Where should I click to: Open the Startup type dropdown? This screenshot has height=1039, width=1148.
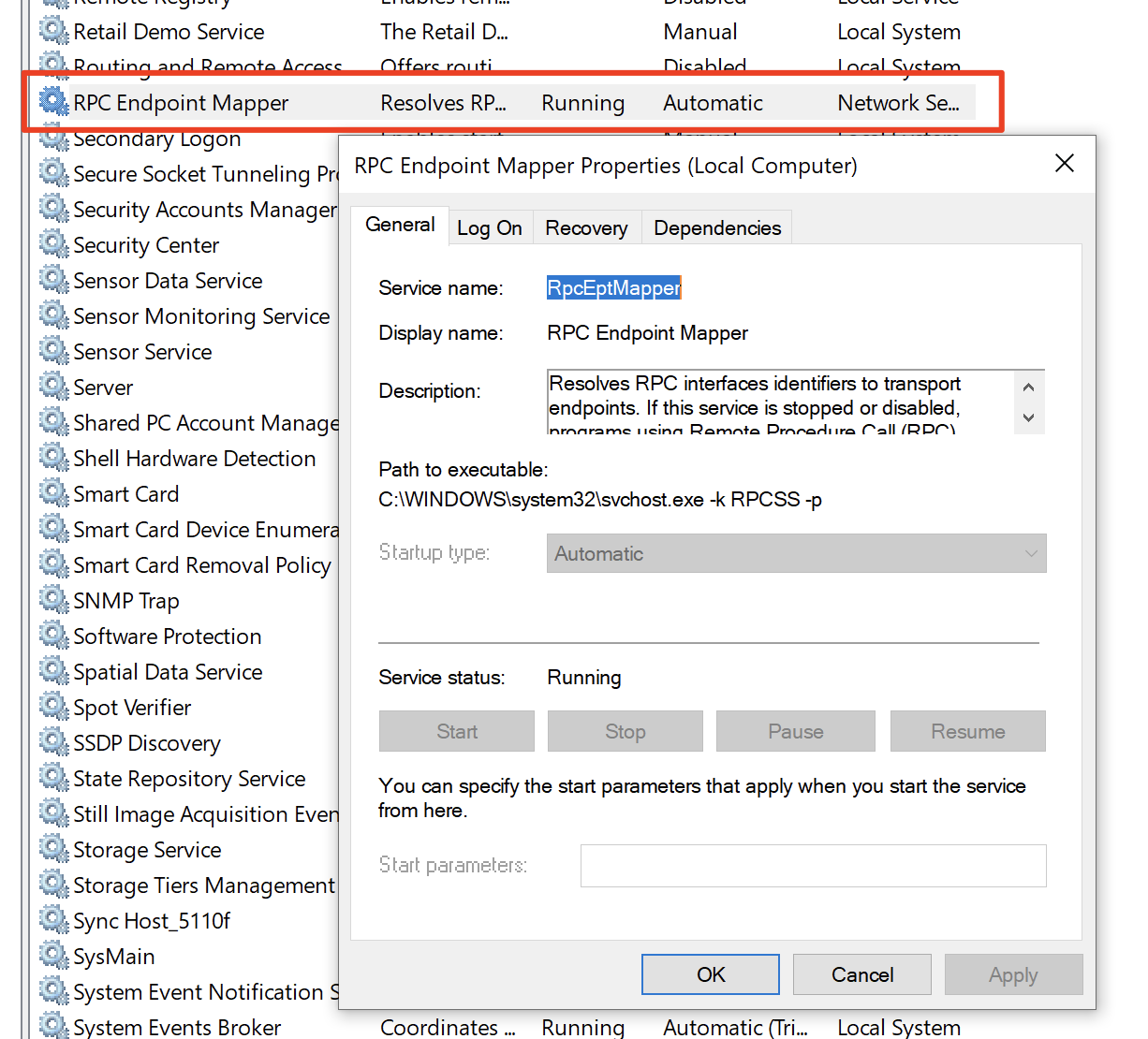pyautogui.click(x=796, y=553)
